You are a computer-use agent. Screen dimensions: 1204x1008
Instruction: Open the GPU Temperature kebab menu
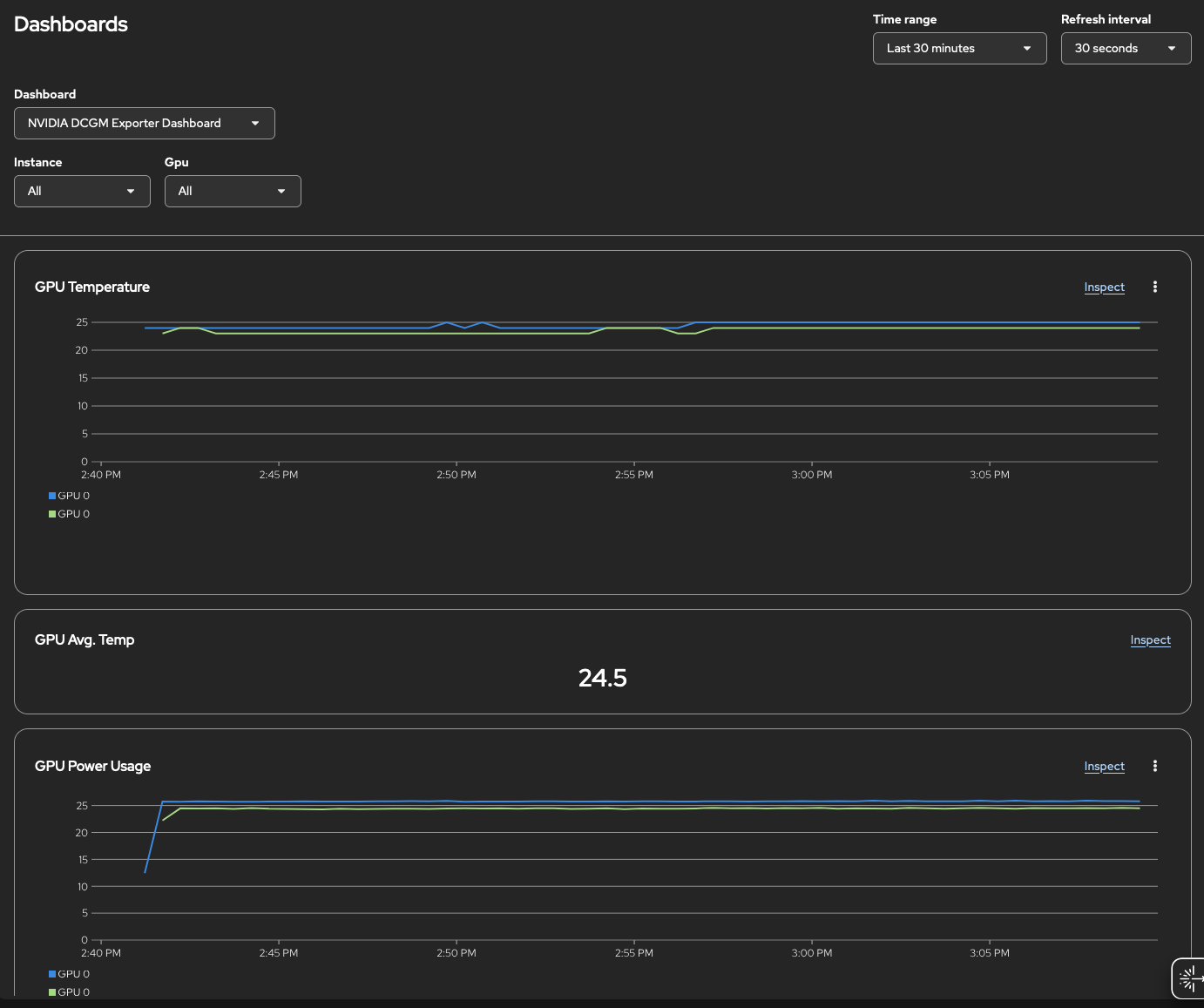click(x=1155, y=287)
